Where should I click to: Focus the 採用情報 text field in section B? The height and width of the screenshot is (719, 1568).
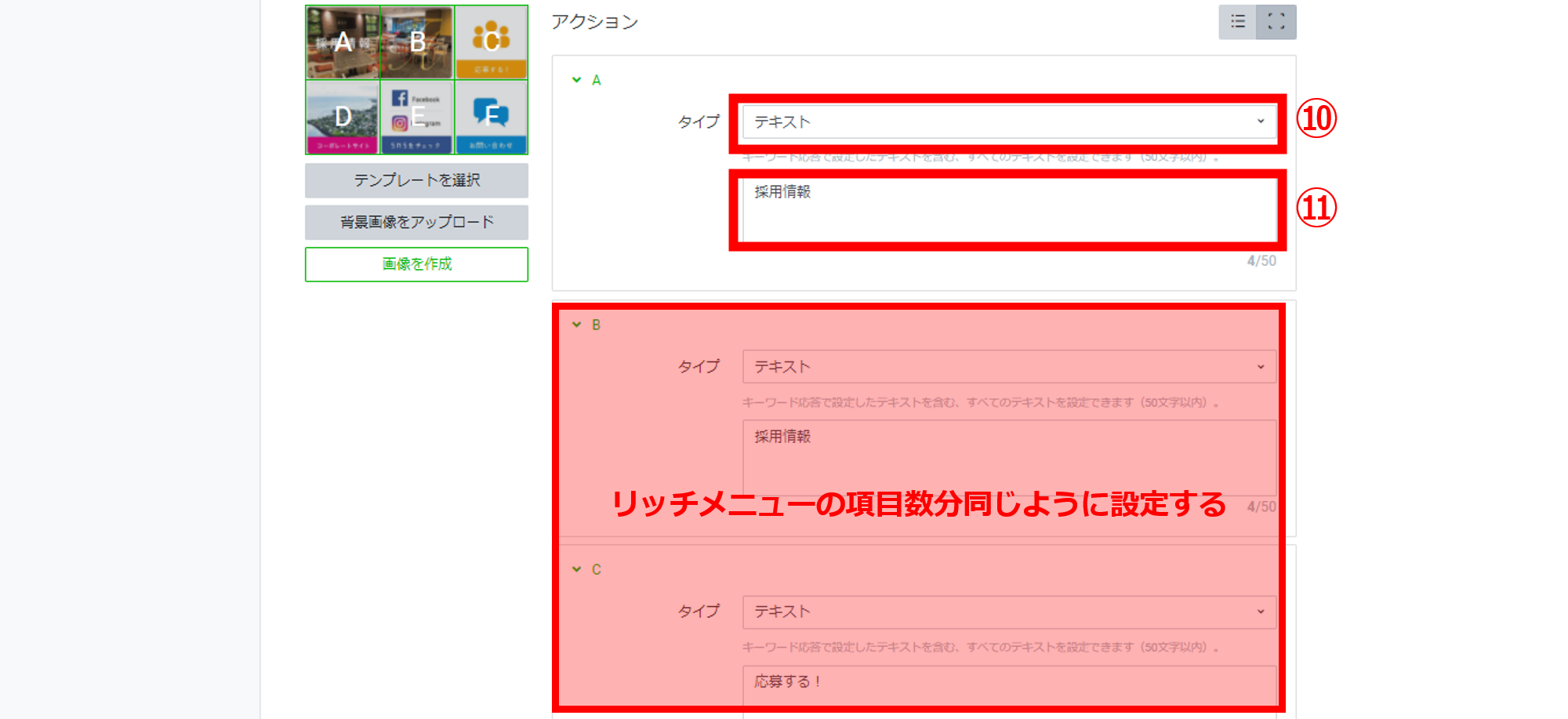[1009, 457]
